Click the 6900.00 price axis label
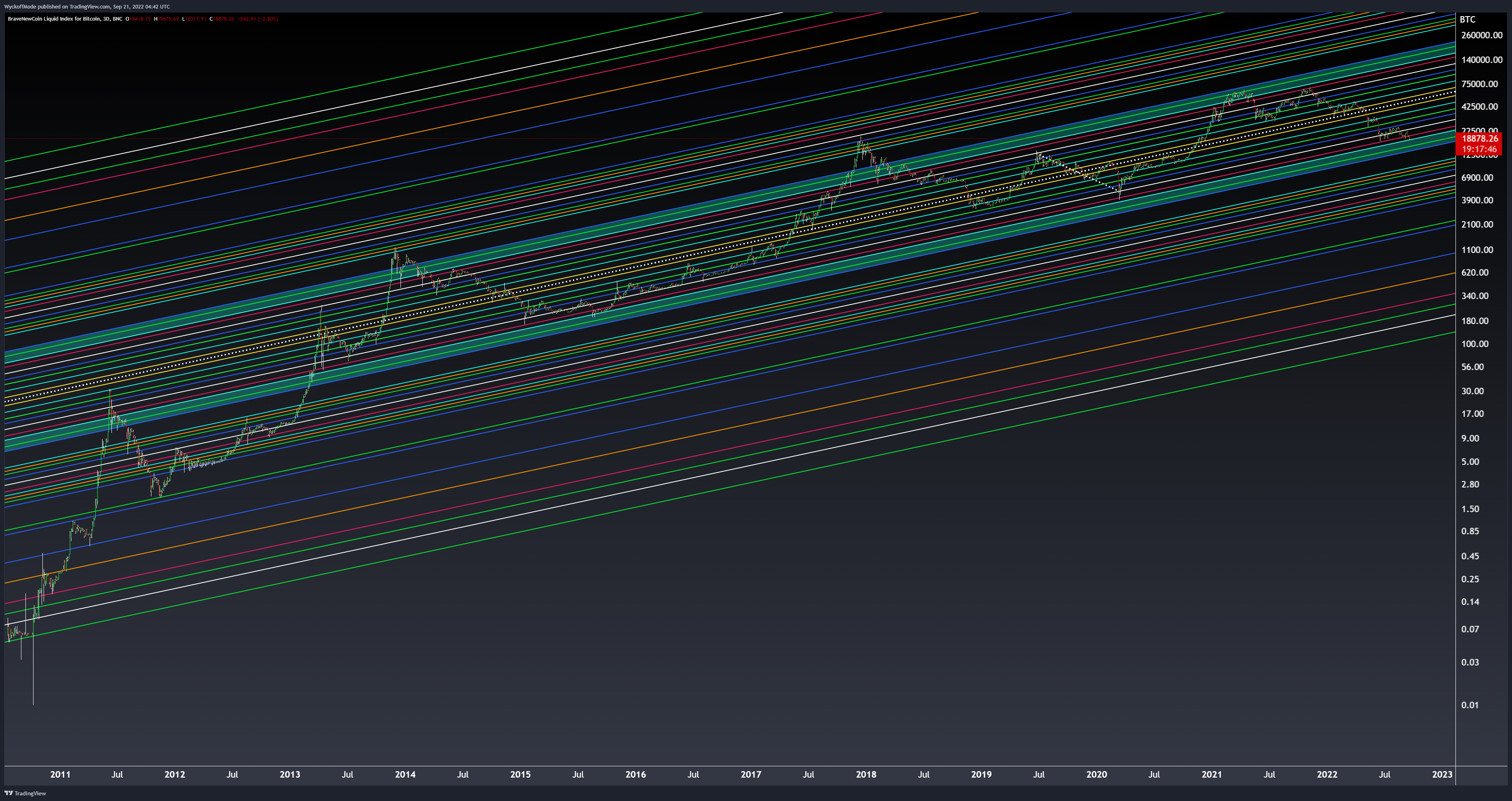 pyautogui.click(x=1477, y=178)
